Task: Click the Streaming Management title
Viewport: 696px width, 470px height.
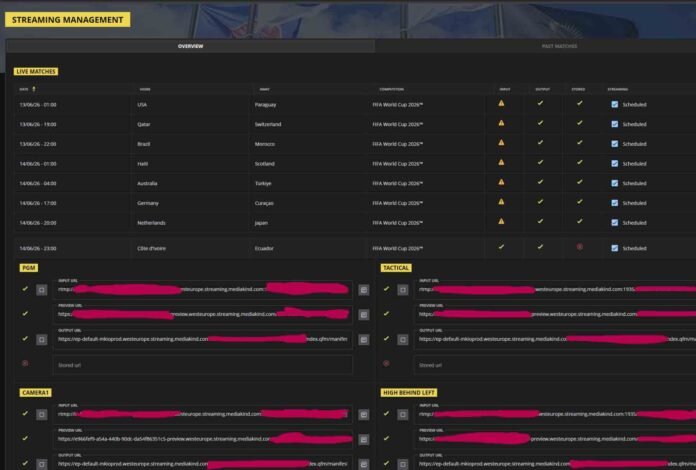Action: (x=67, y=20)
